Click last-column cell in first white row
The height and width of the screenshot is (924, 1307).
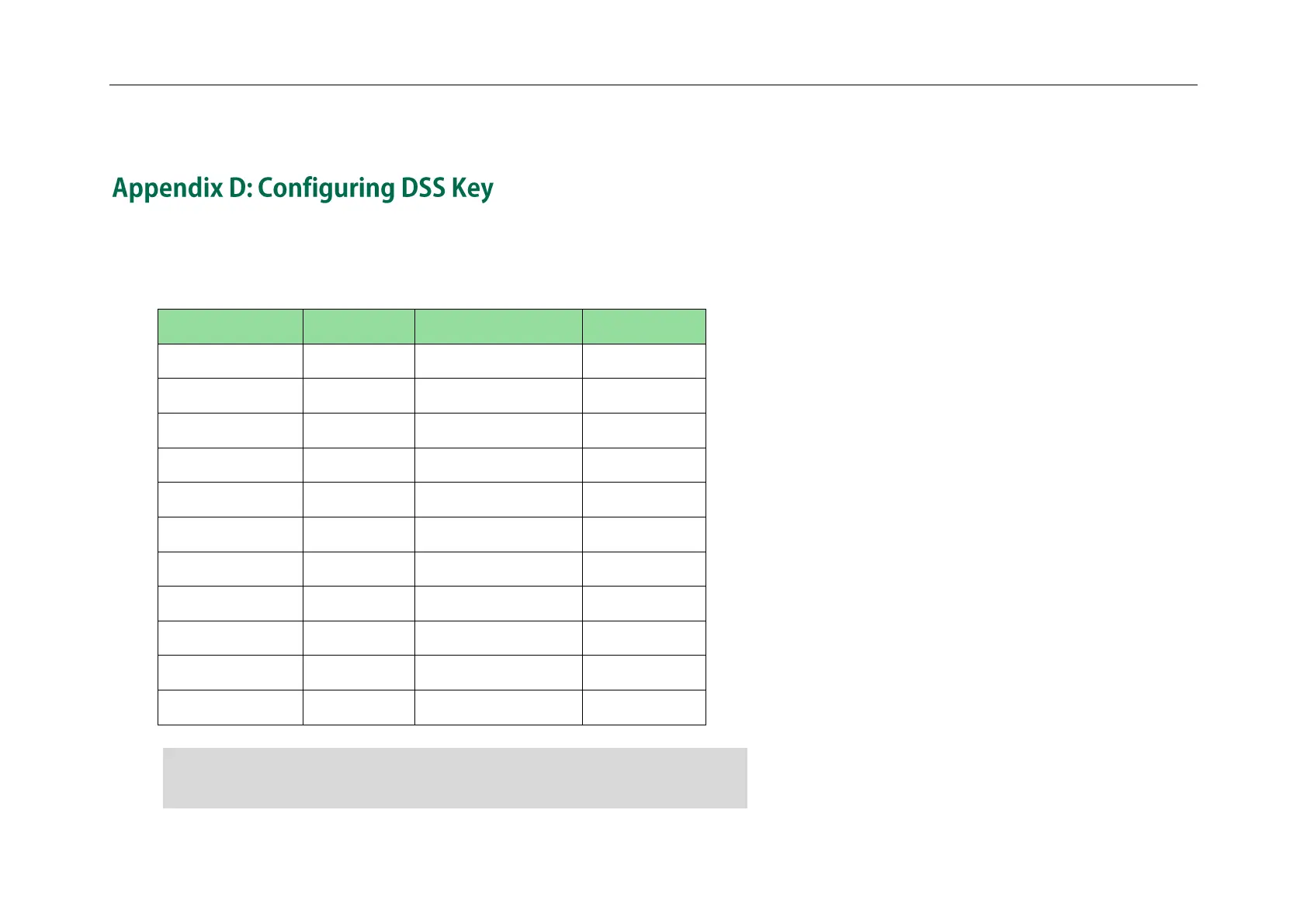click(x=644, y=362)
